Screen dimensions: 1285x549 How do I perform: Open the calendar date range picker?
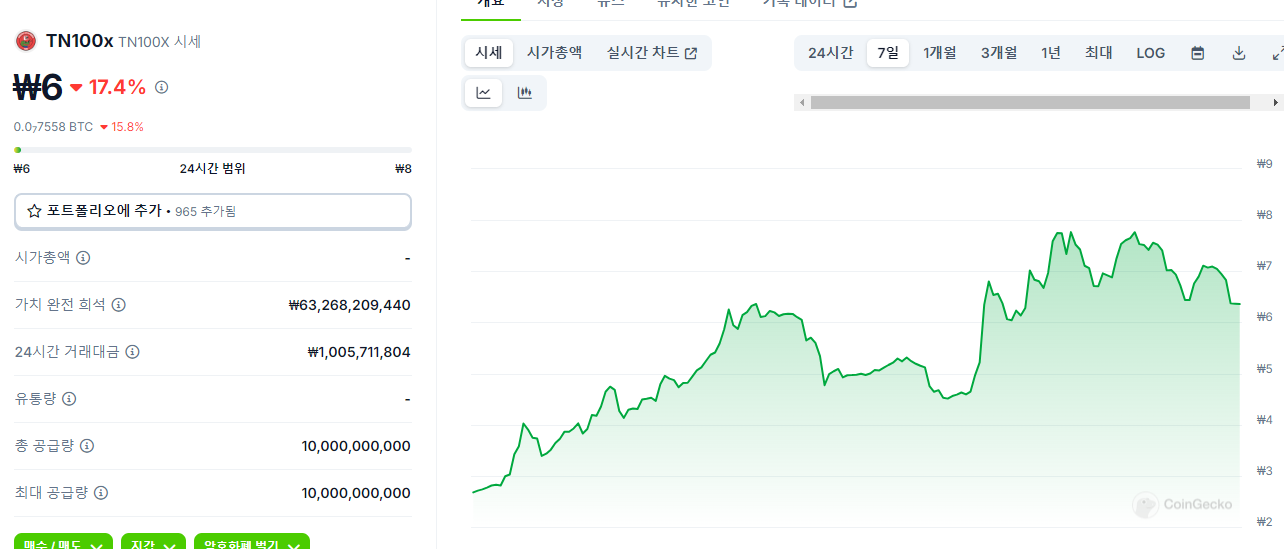1197,53
